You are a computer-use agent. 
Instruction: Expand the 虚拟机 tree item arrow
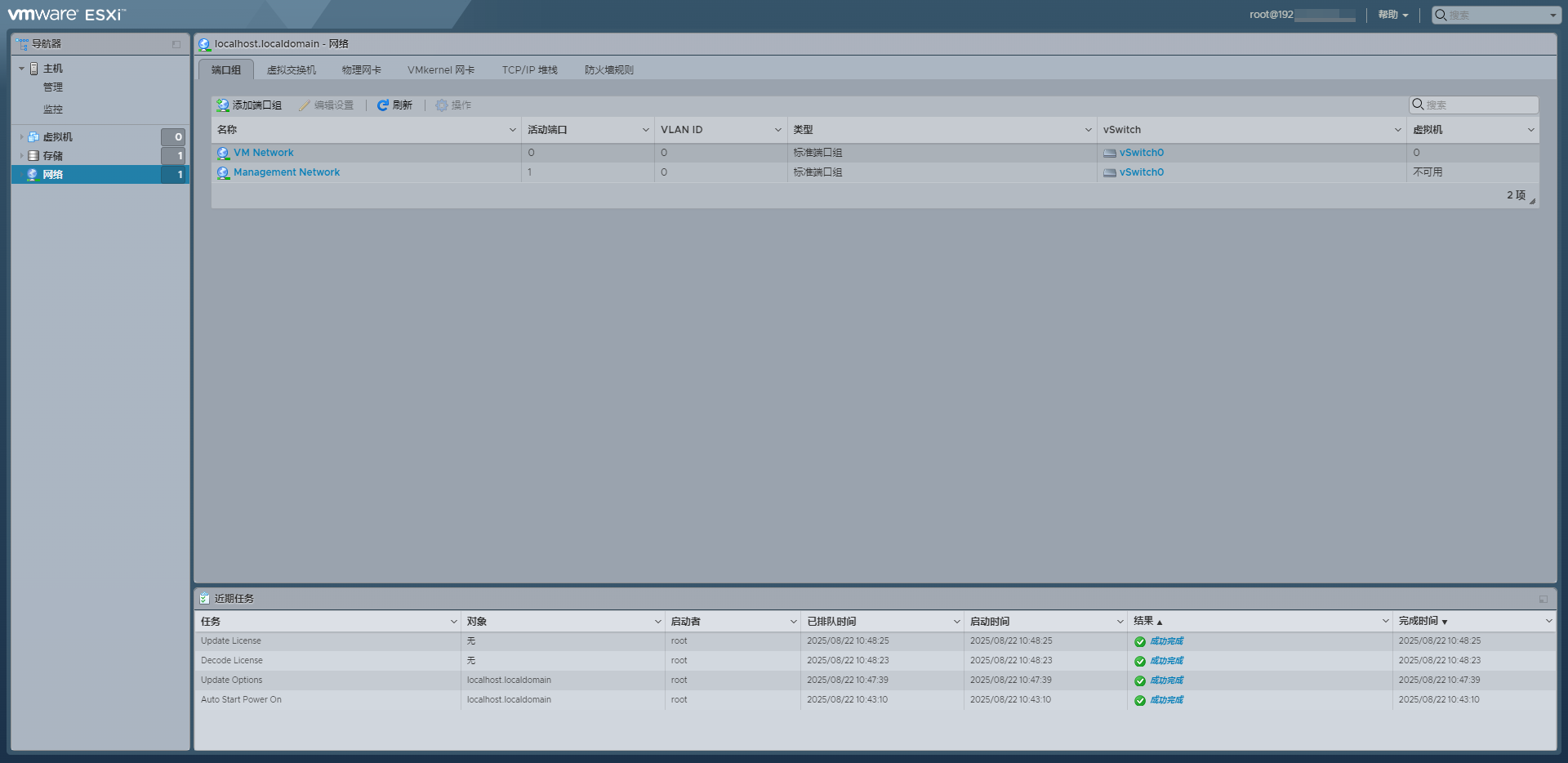20,136
